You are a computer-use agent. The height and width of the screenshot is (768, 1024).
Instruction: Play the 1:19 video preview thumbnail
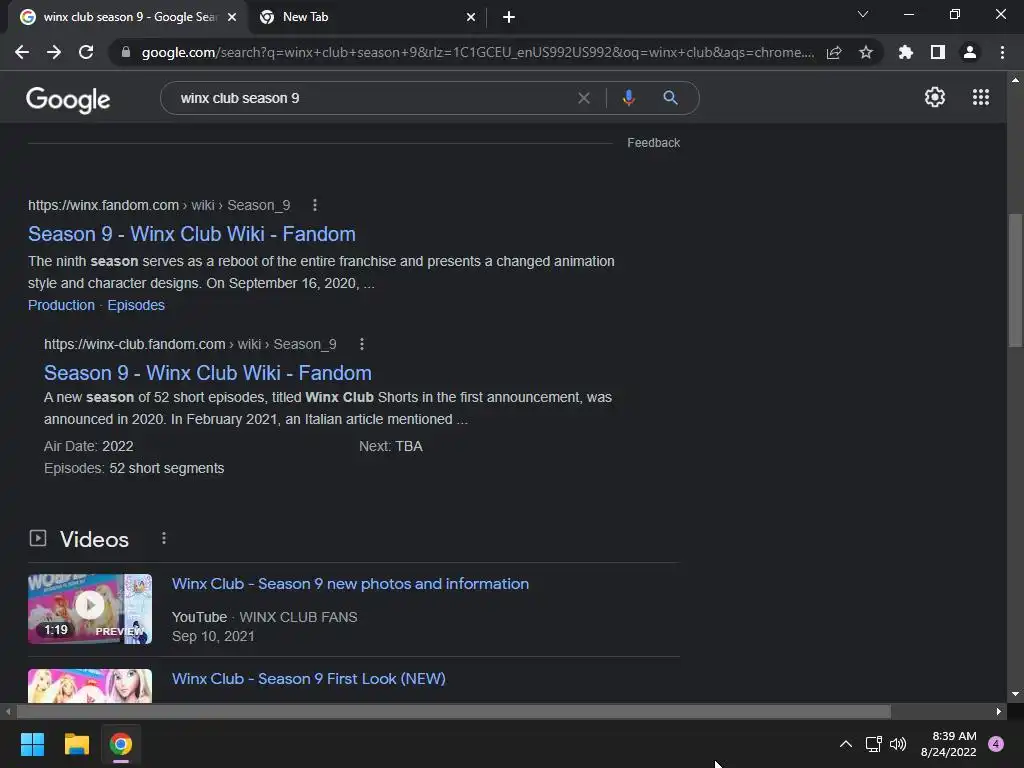(x=90, y=609)
